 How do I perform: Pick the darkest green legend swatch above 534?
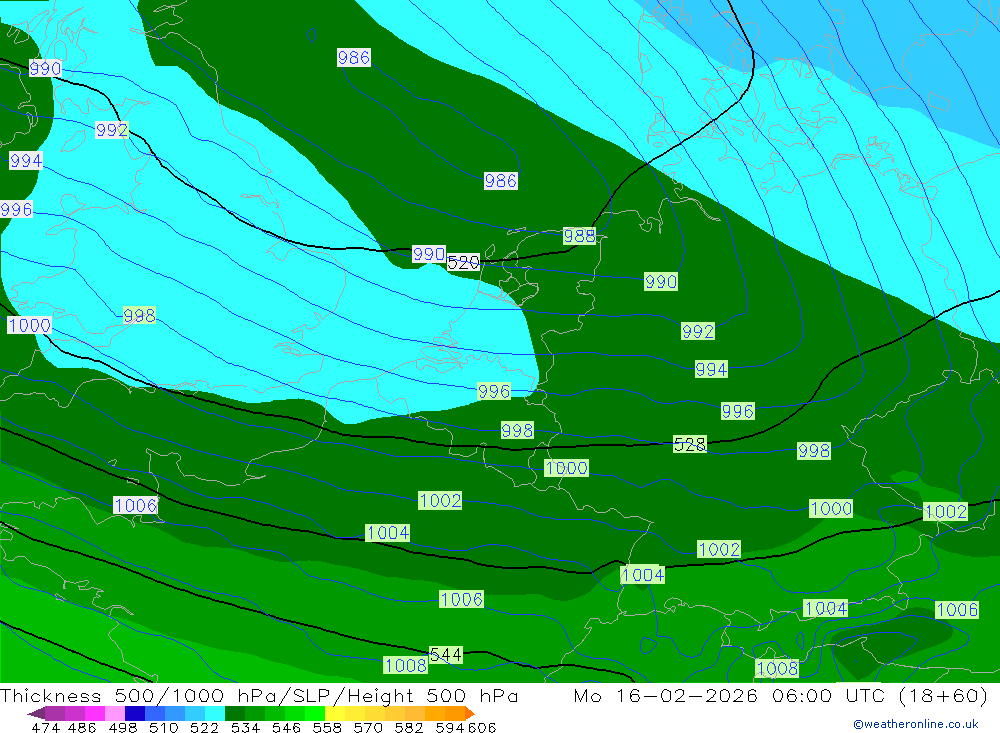[235, 713]
